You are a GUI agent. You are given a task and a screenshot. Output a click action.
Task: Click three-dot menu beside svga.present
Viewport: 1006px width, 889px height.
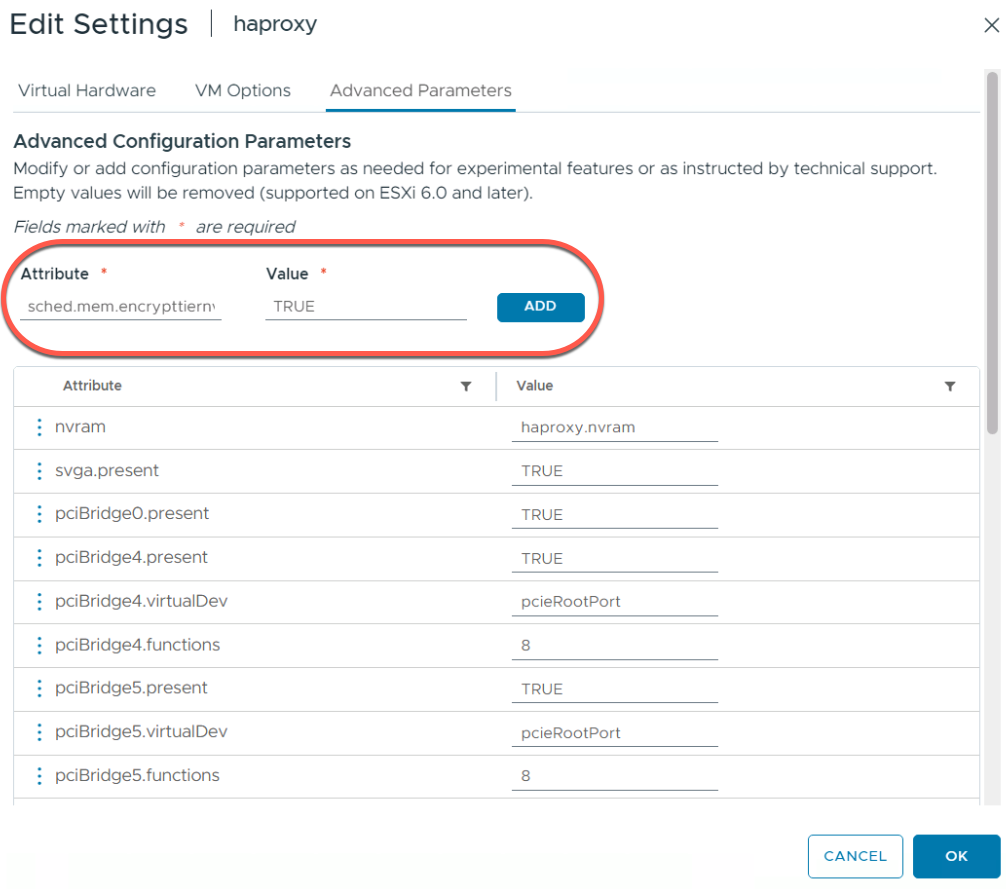[39, 470]
